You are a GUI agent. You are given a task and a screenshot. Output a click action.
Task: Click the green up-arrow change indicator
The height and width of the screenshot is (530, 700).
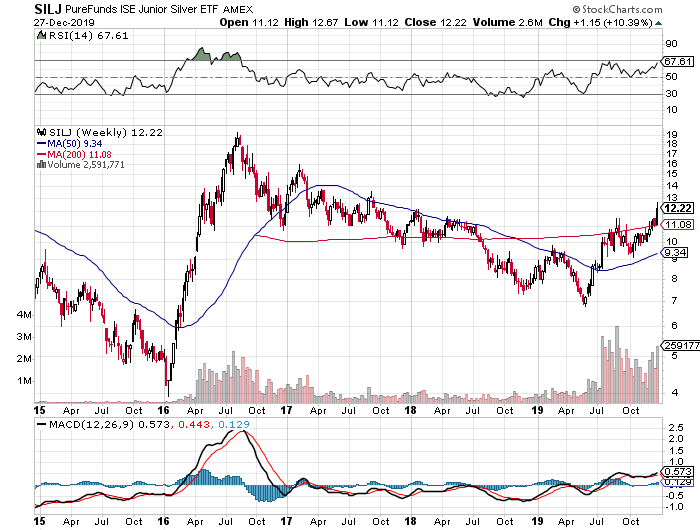click(x=658, y=23)
